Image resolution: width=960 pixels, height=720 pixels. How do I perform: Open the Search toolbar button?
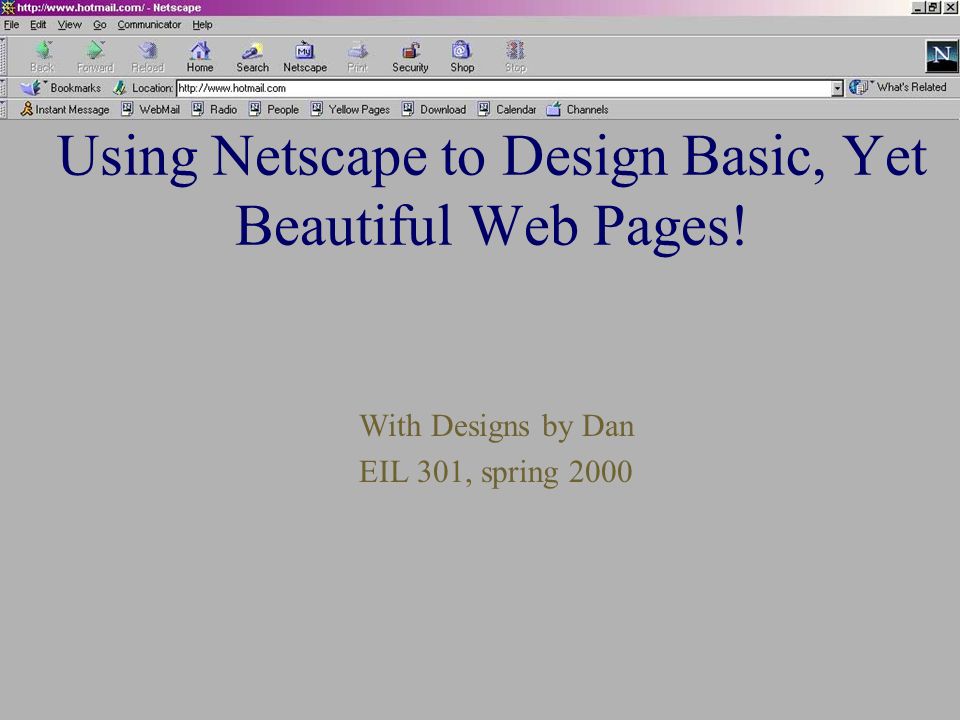click(252, 57)
